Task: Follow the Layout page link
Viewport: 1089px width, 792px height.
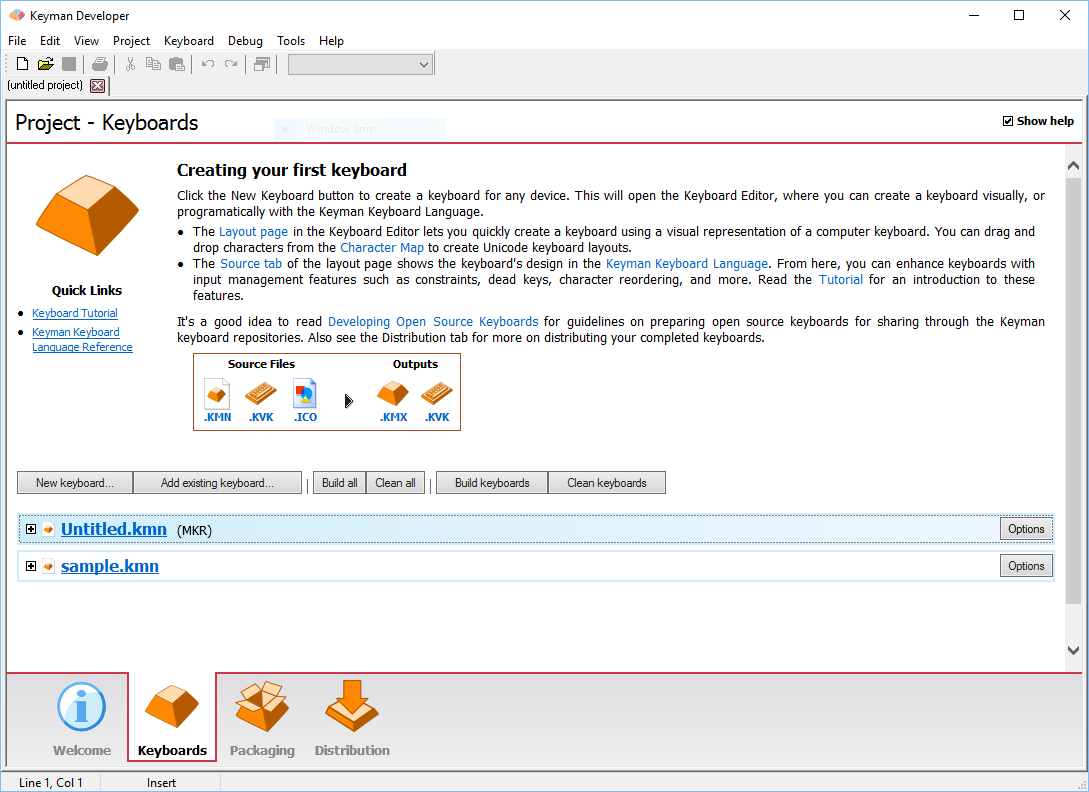Action: (x=253, y=231)
